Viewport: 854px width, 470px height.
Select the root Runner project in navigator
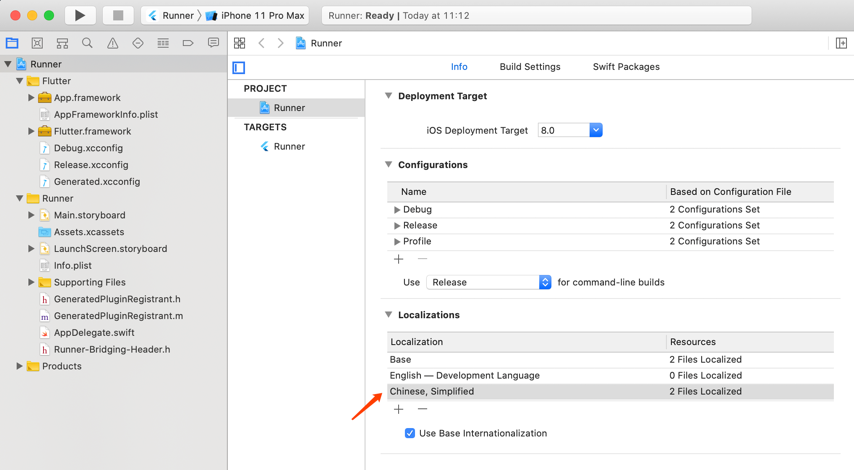113,64
